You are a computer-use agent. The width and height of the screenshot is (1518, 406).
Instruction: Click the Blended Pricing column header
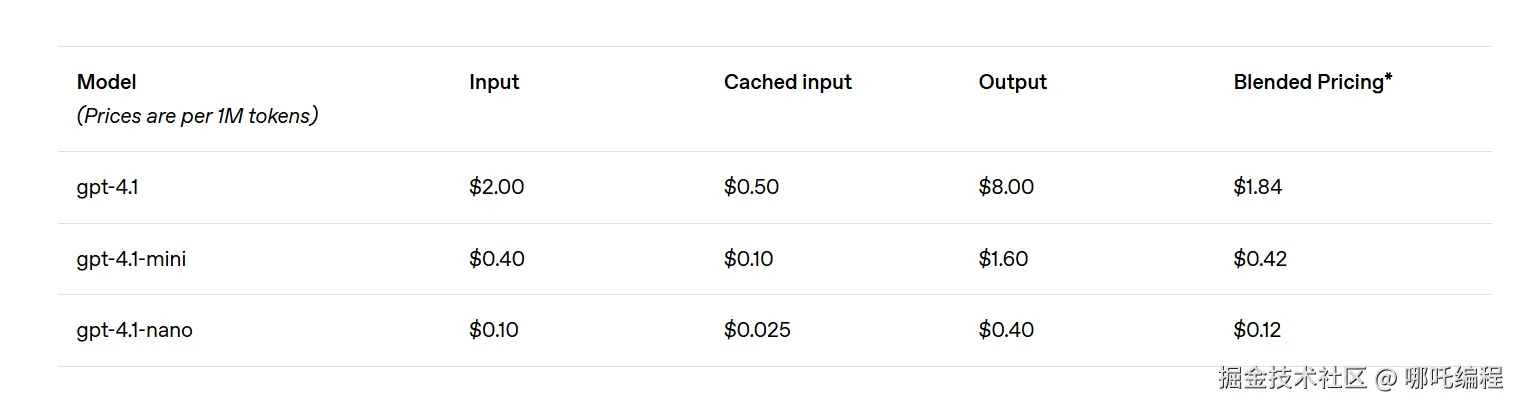tap(1312, 82)
